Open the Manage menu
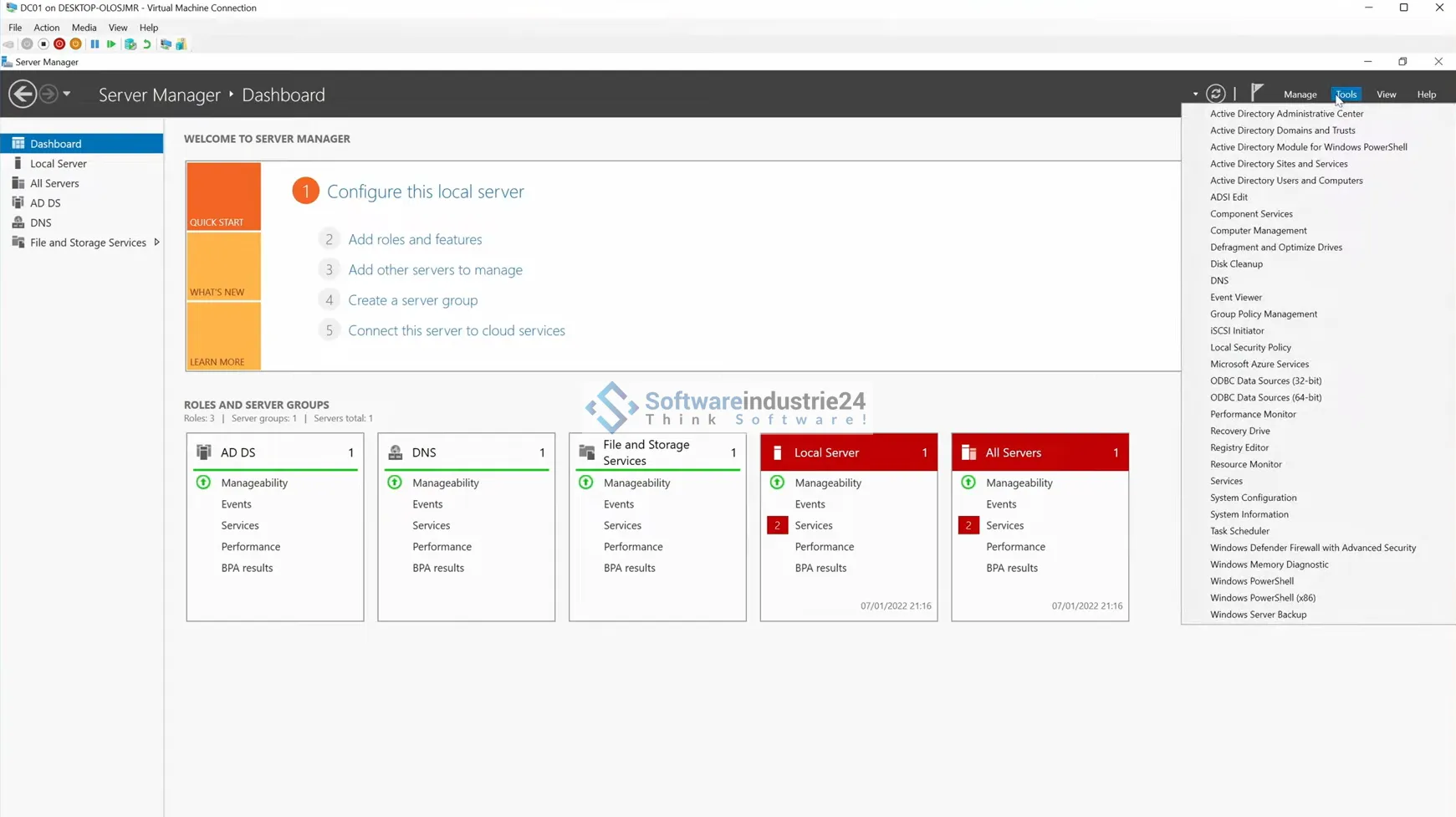 pos(1300,94)
